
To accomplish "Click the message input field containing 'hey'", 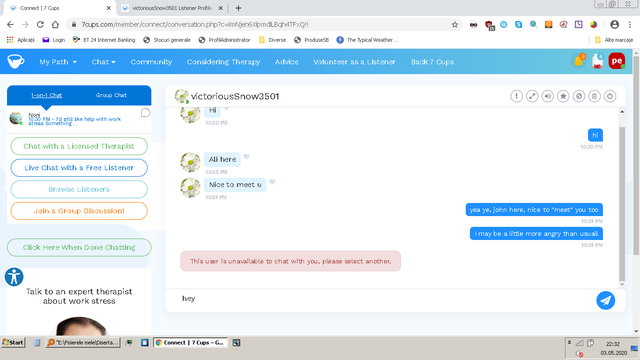I will [x=384, y=299].
